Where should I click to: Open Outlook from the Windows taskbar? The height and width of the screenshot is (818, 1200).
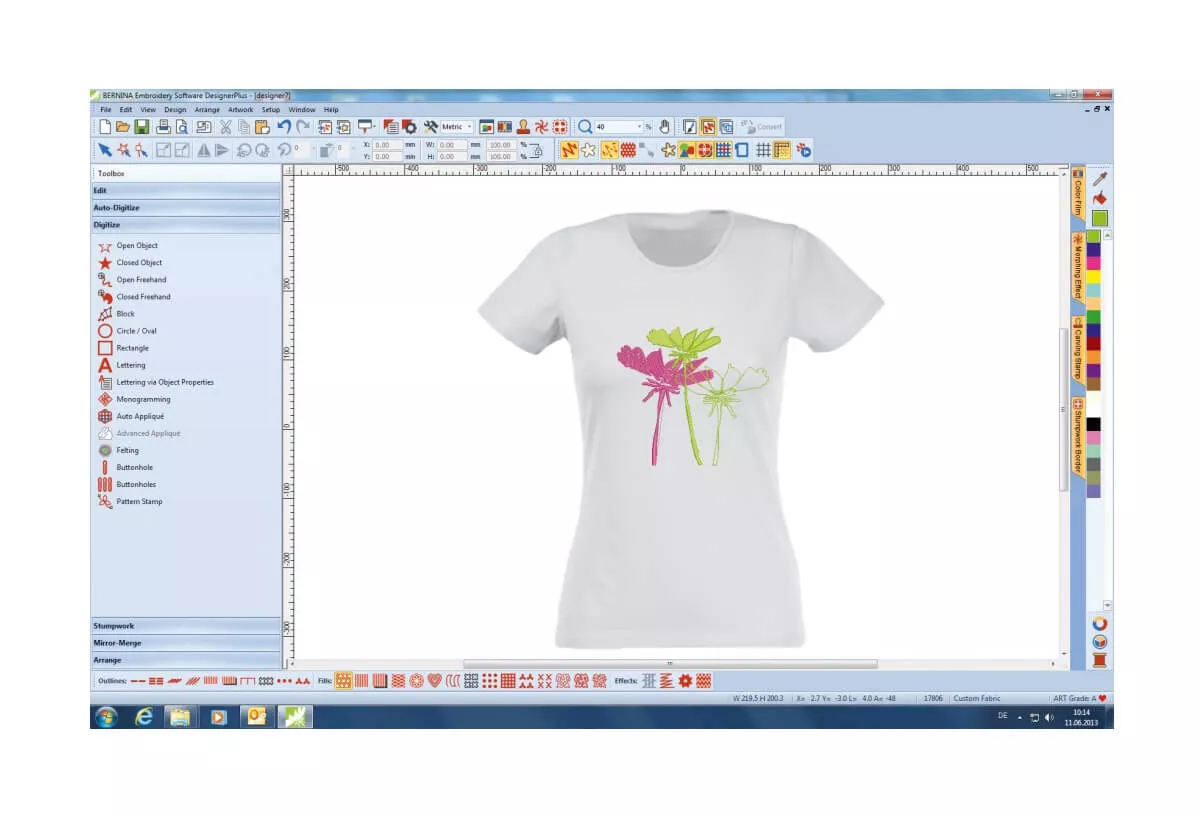[256, 716]
